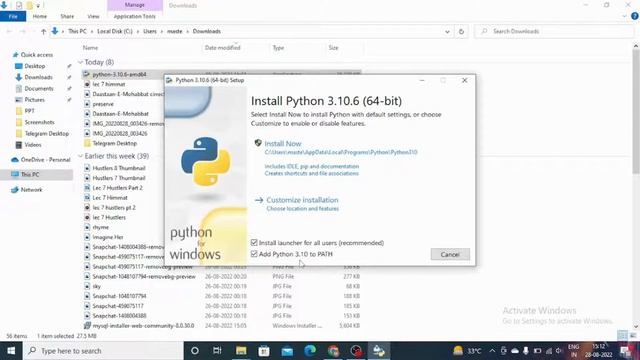This screenshot has width=640, height=360.
Task: Select Pictures in the navigation pane
Action: [34, 100]
